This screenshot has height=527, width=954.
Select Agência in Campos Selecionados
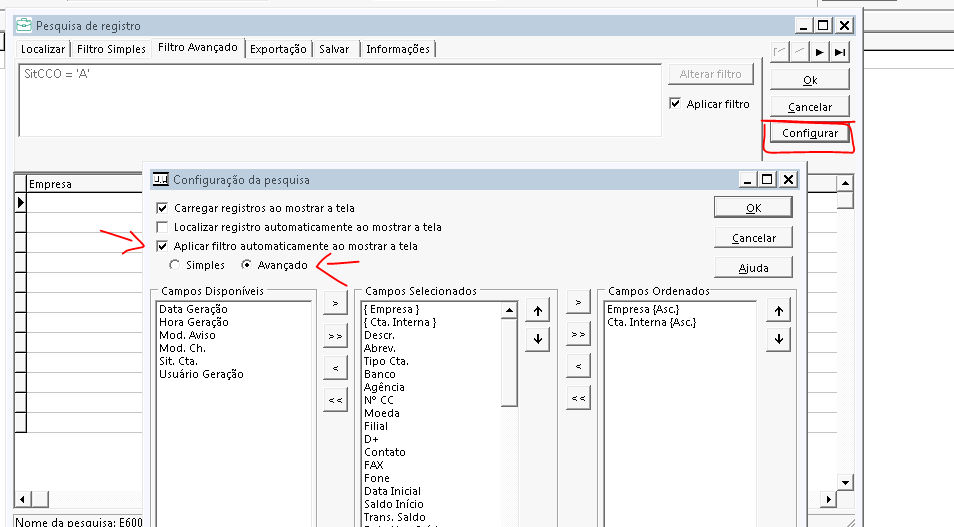(384, 387)
